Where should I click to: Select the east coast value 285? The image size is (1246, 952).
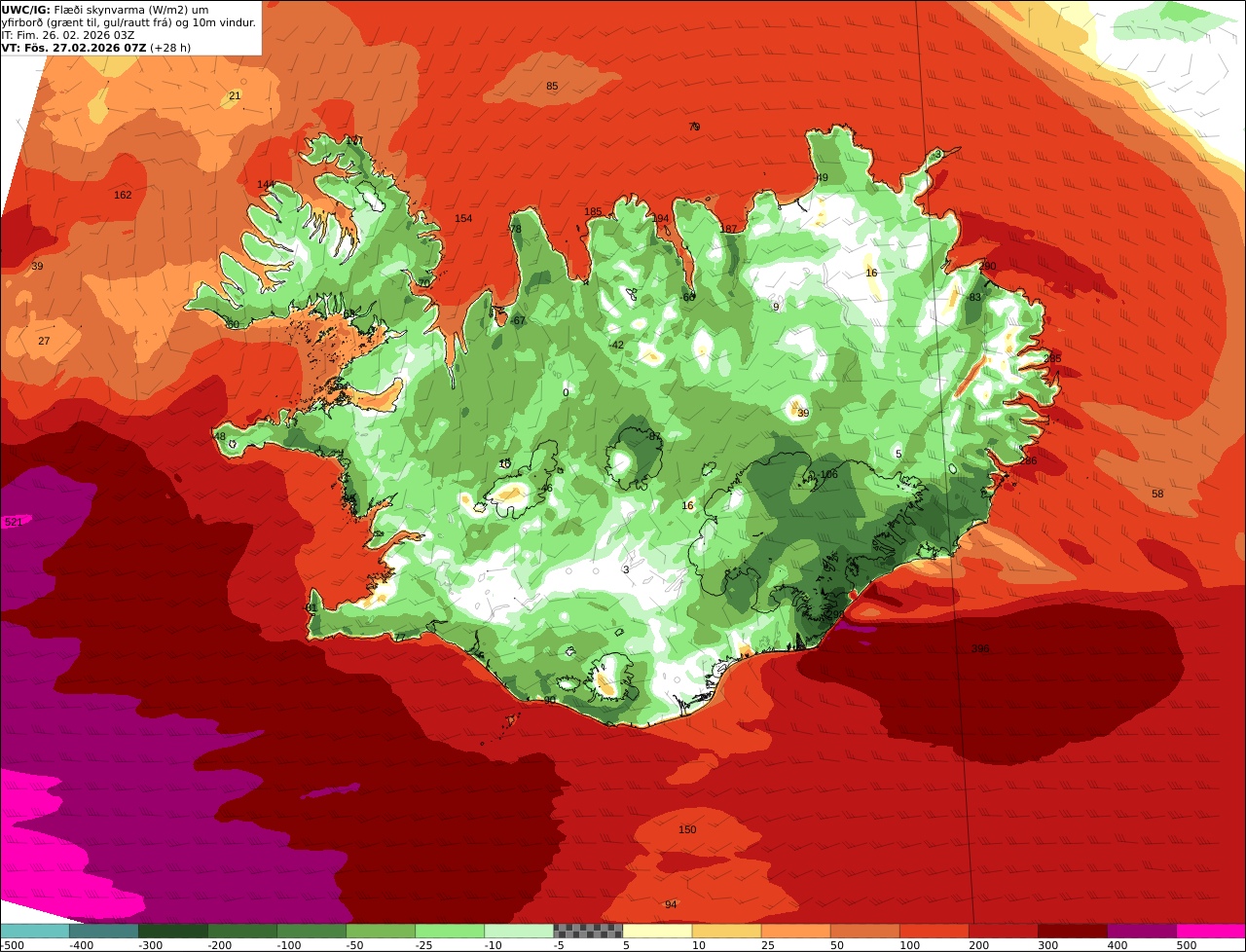tap(1053, 358)
